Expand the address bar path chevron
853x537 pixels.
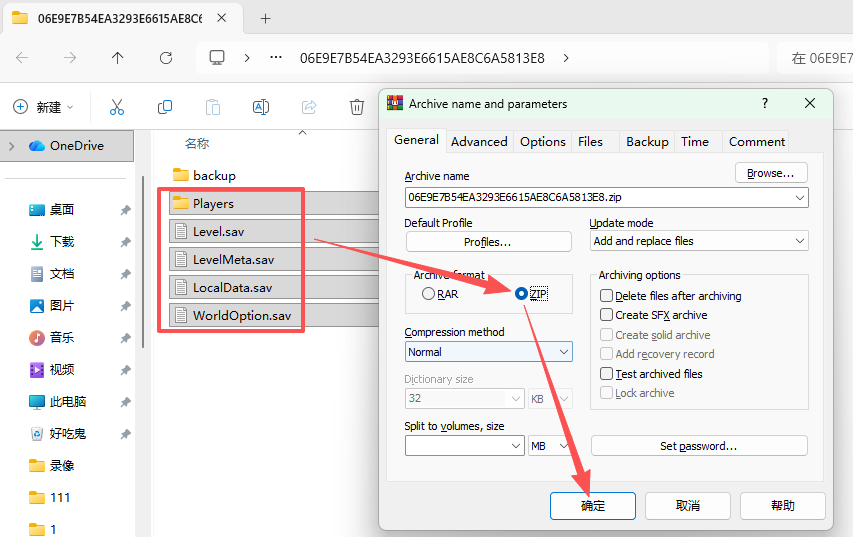(566, 58)
